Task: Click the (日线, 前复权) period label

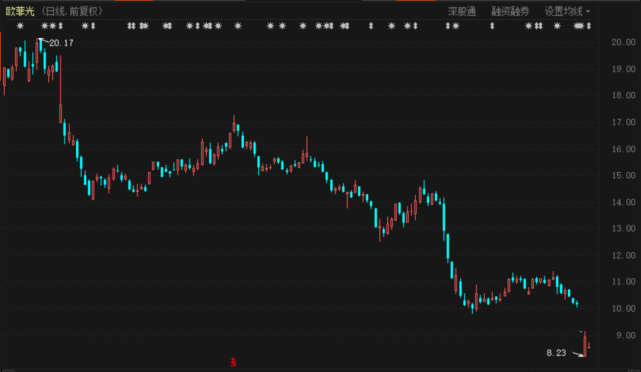Action: [71, 11]
